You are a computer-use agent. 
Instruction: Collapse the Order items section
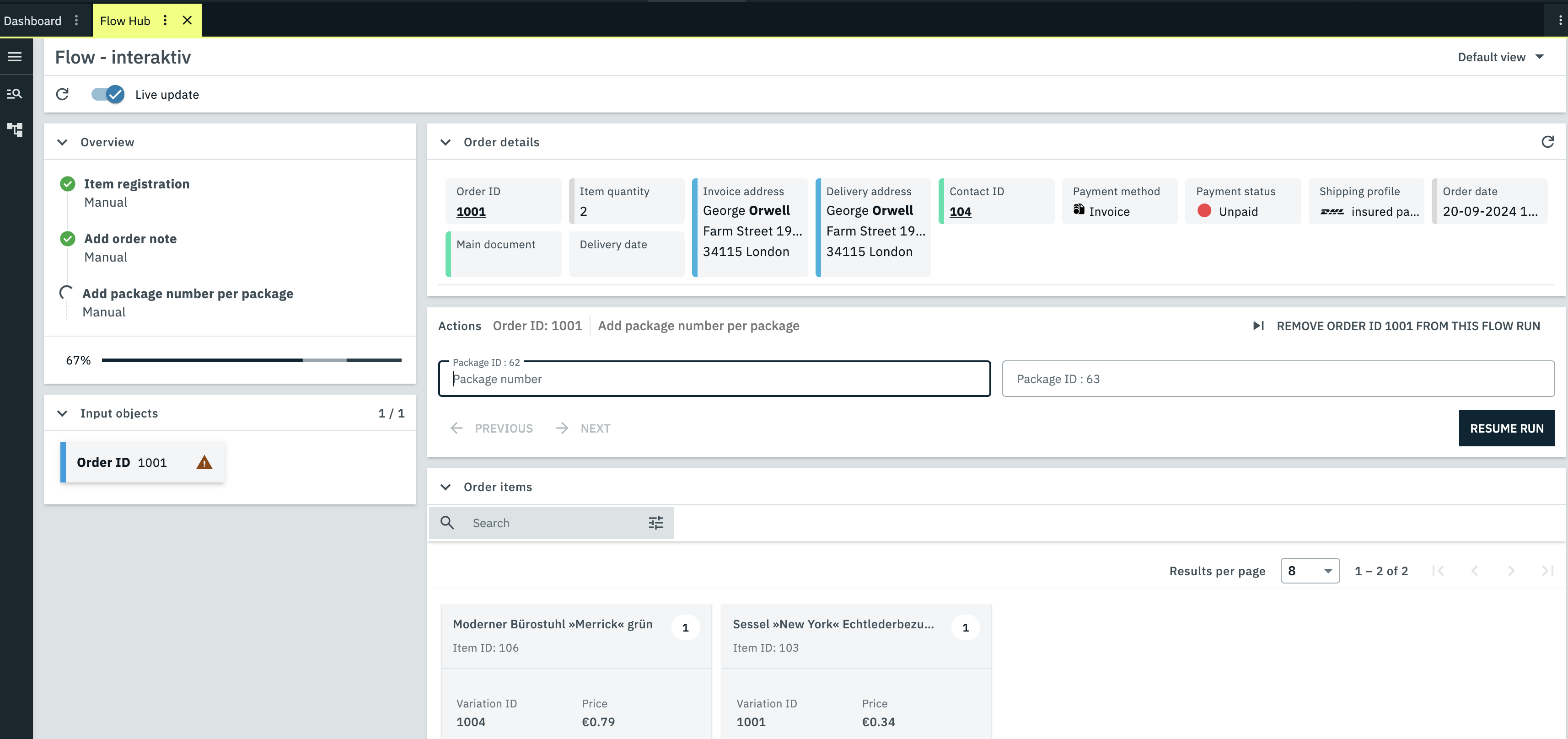pyautogui.click(x=446, y=487)
